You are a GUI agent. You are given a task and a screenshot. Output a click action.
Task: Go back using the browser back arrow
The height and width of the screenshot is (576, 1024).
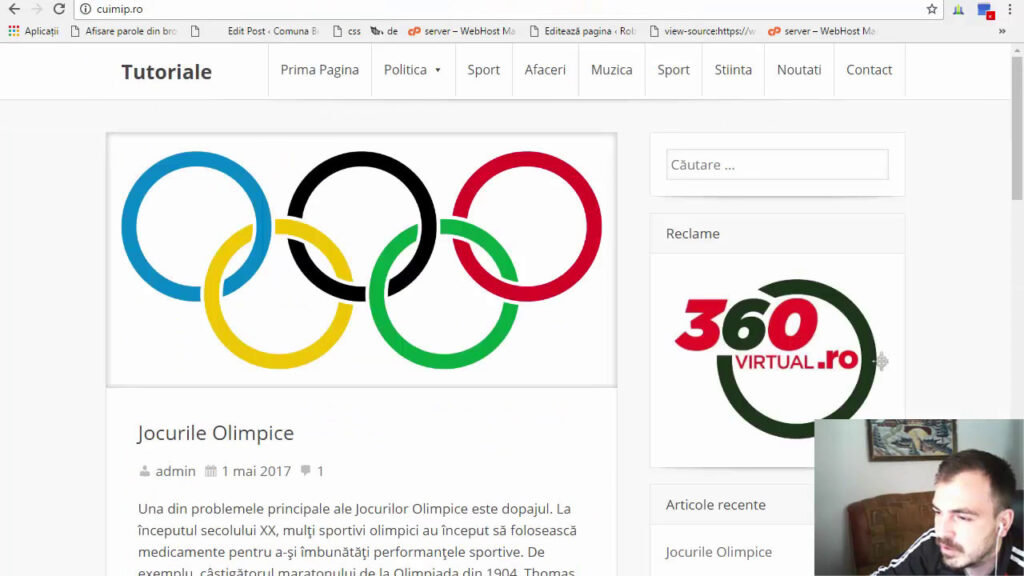[x=14, y=9]
